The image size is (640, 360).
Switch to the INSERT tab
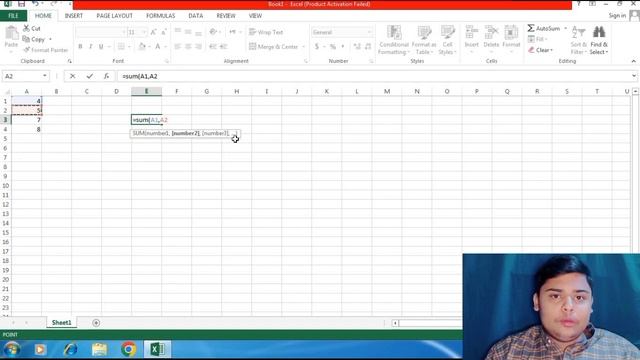(74, 16)
